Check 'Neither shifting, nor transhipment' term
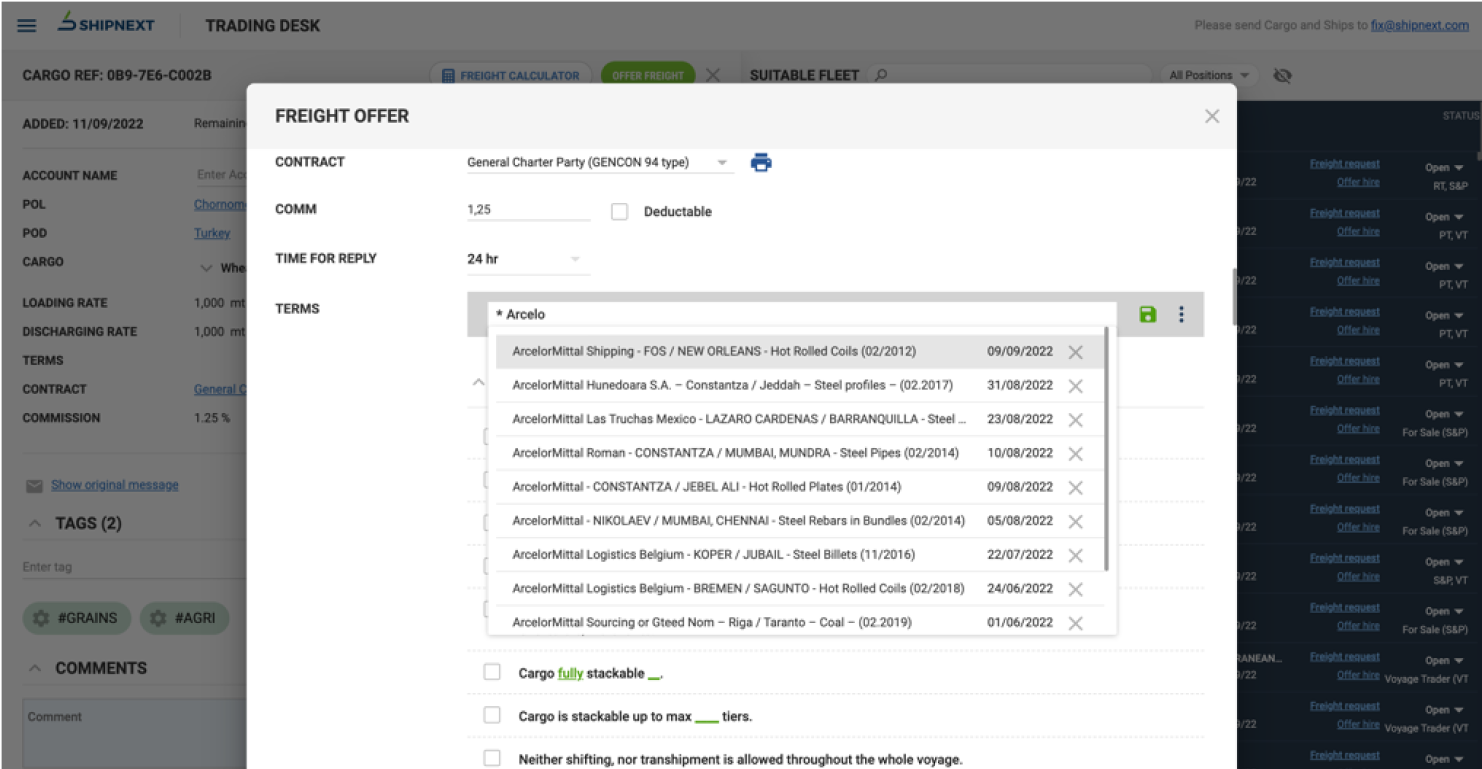1482x769 pixels. [492, 759]
